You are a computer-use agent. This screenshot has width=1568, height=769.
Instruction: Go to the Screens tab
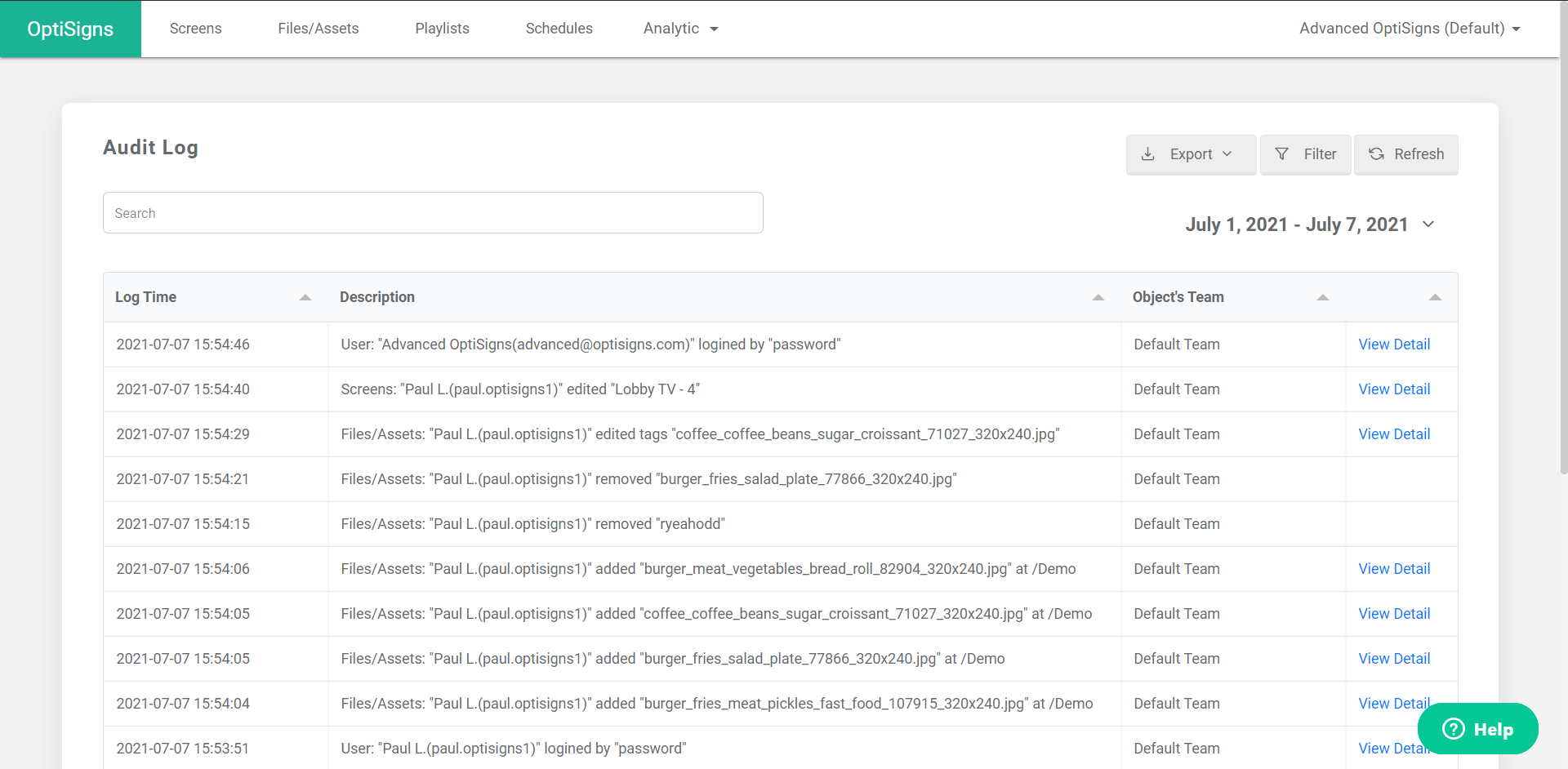click(x=195, y=29)
